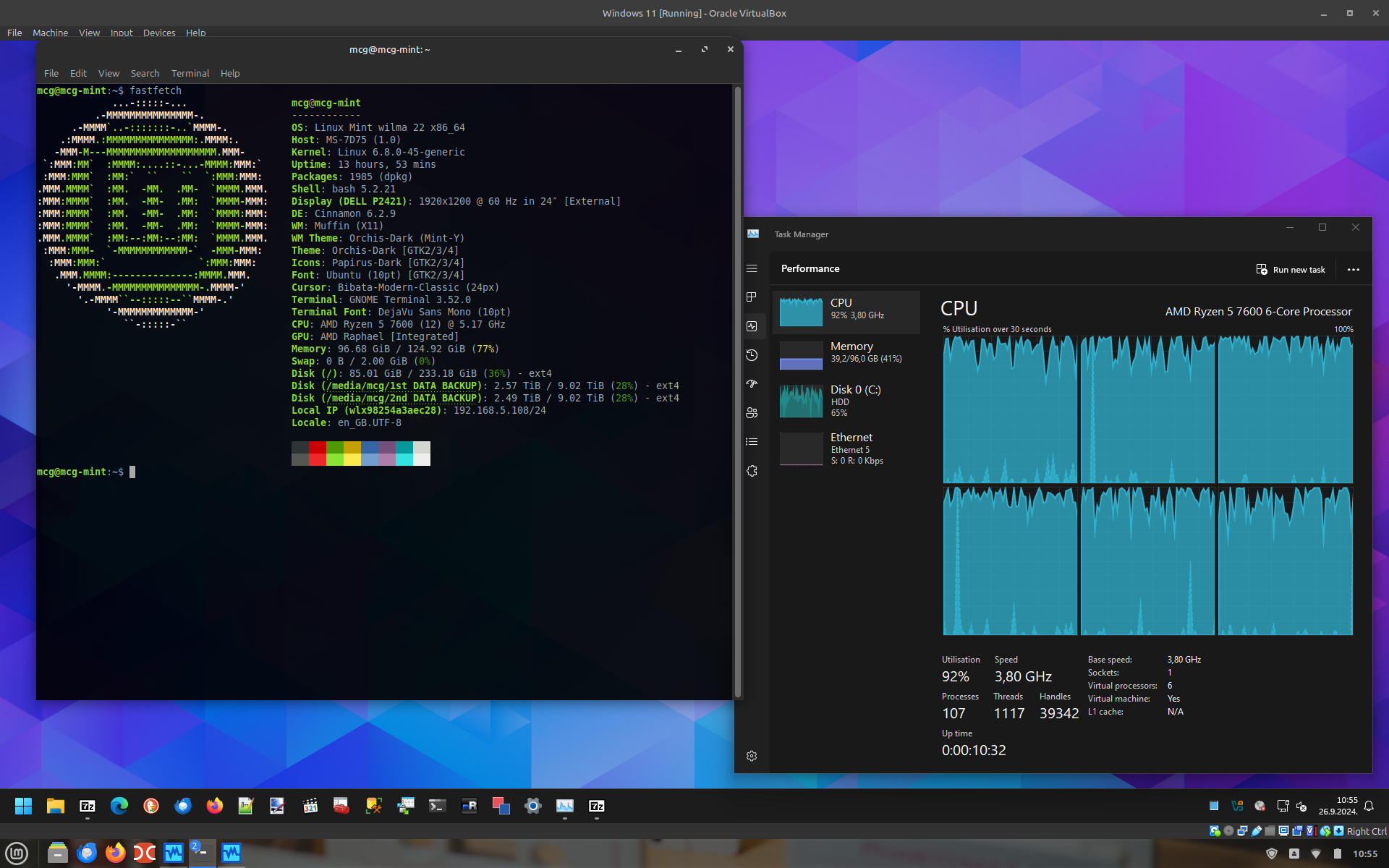The height and width of the screenshot is (868, 1389).
Task: Open VirtualBox Machine menu
Action: point(50,33)
